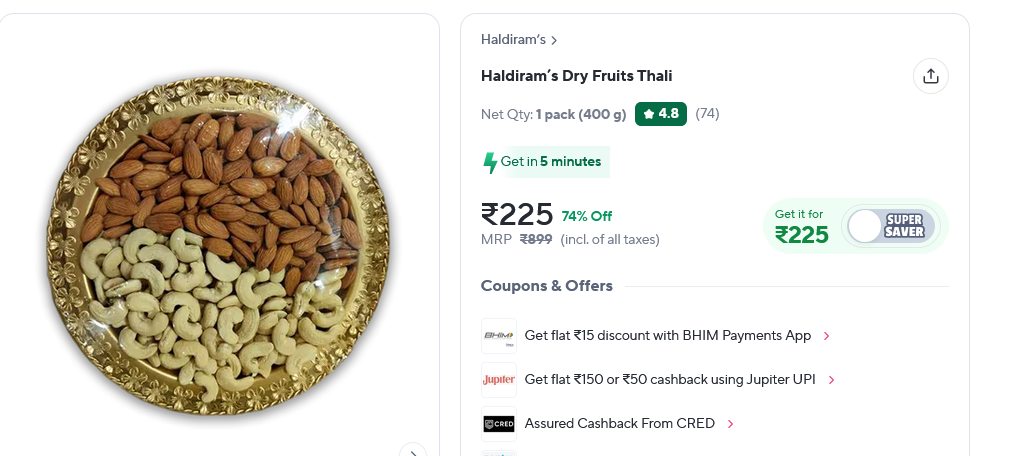Click the Coupons & Offers heading

(546, 286)
